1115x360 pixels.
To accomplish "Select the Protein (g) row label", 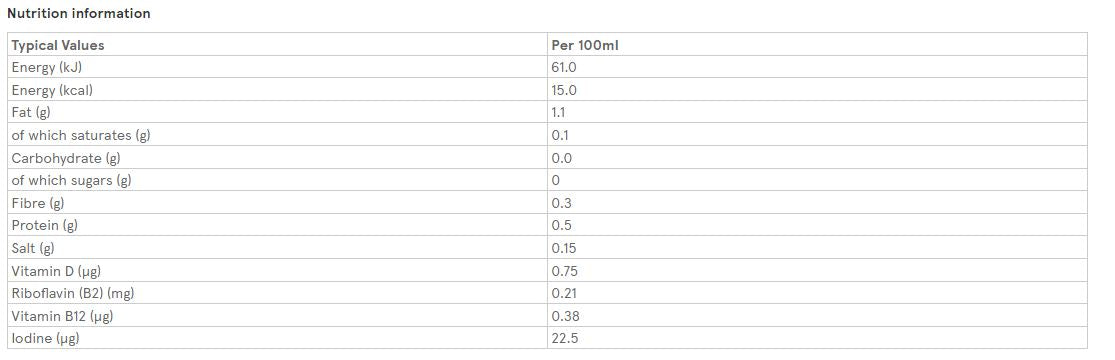I will [44, 226].
